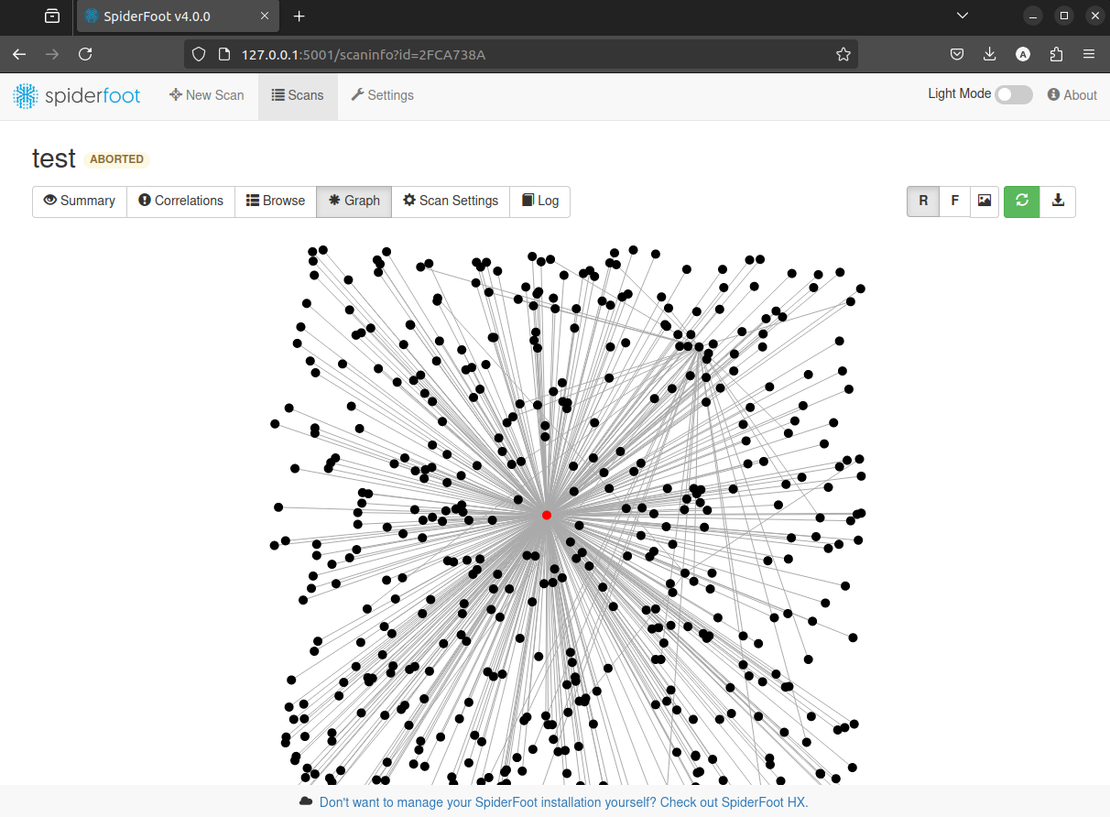Switch to the Correlations tab
Image resolution: width=1110 pixels, height=817 pixels.
pyautogui.click(x=181, y=201)
